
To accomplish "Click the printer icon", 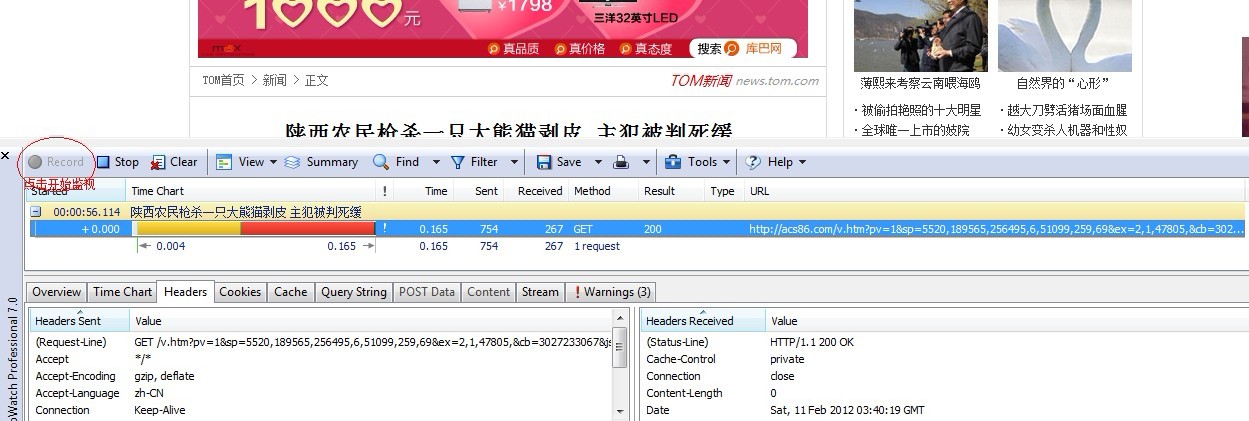I will point(621,162).
